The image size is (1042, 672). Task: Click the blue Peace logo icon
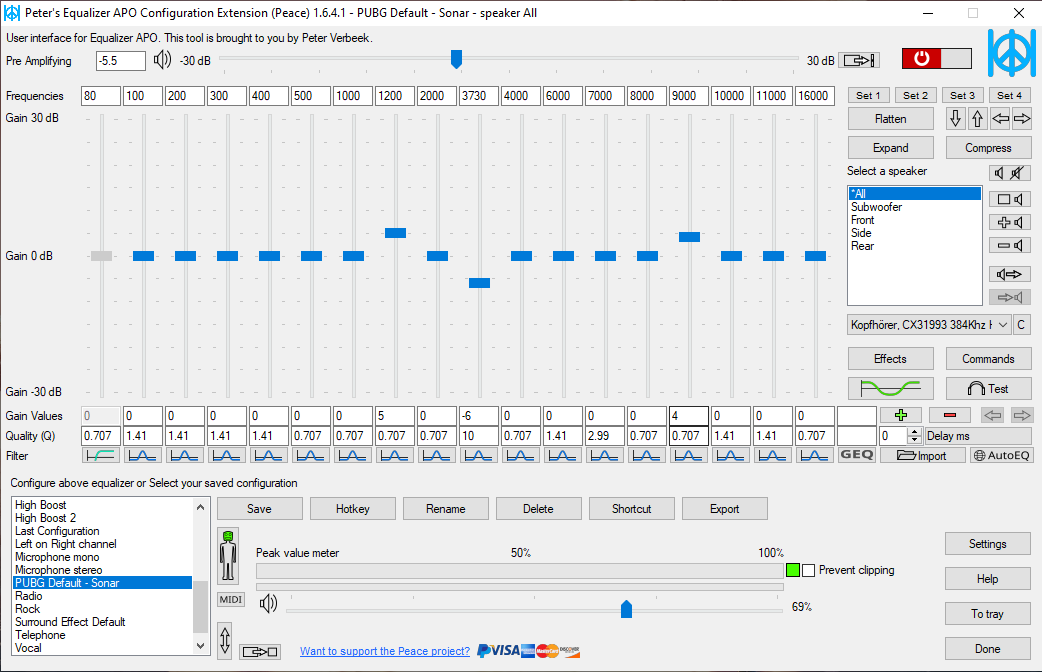pos(1011,53)
